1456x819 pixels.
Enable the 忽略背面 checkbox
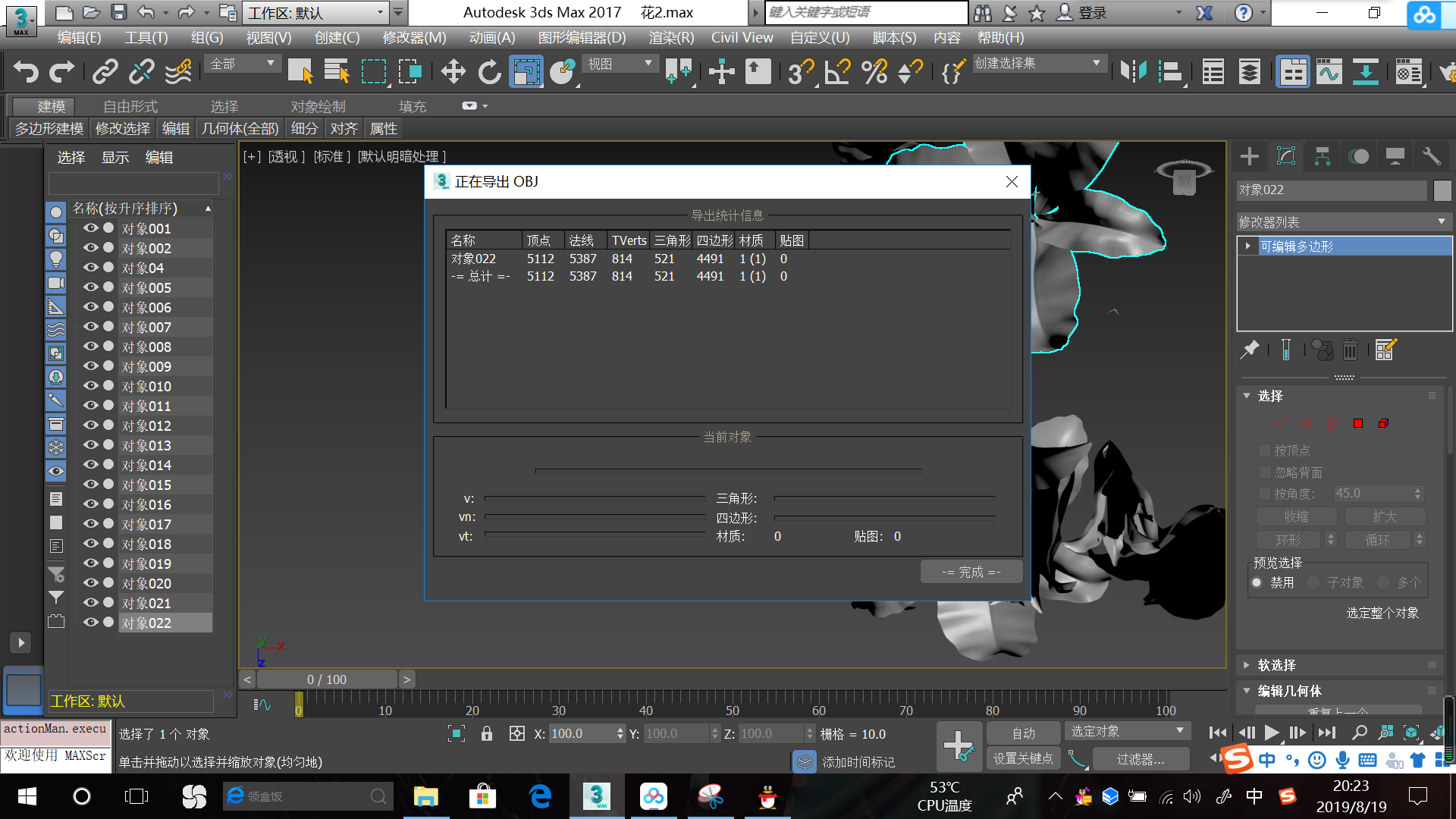tap(1264, 472)
